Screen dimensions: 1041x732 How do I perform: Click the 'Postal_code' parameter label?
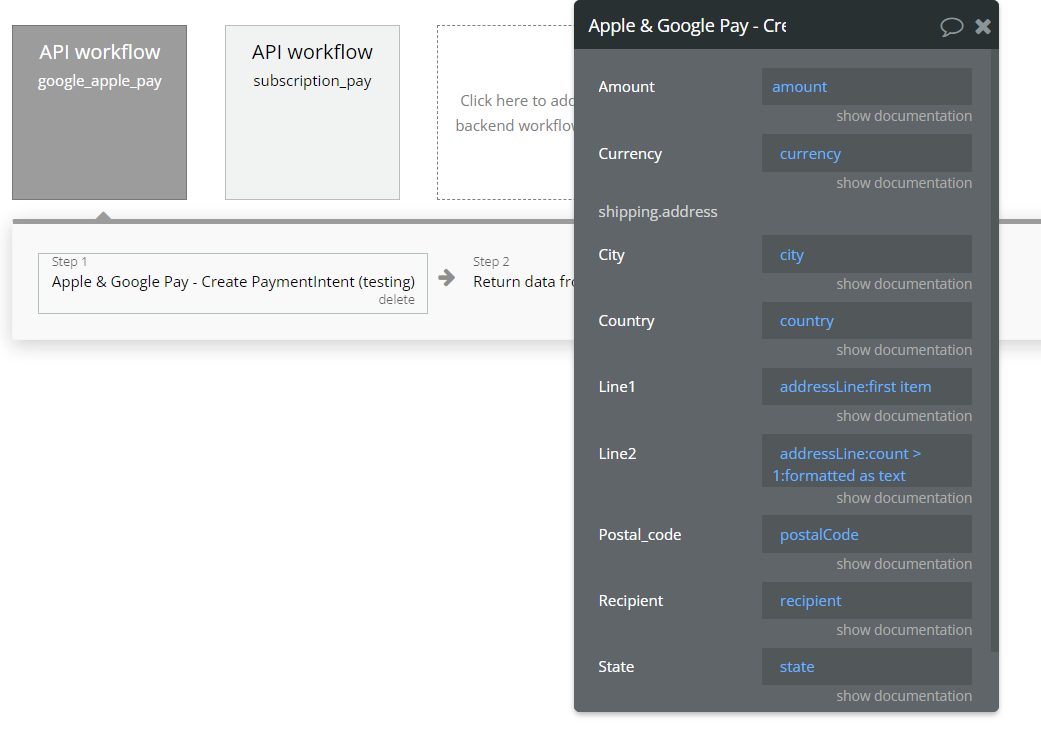(639, 535)
